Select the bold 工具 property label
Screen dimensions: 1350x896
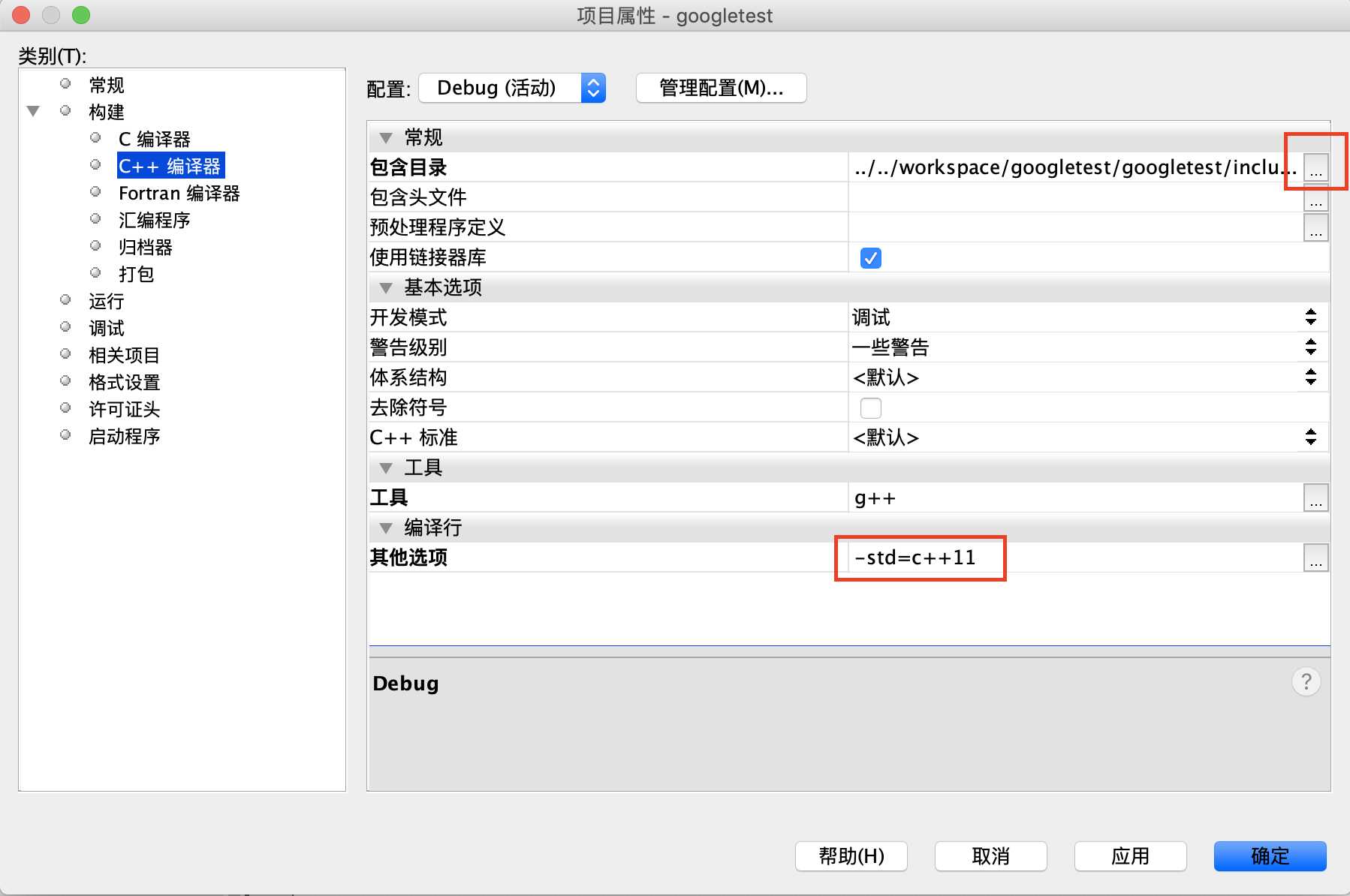389,498
